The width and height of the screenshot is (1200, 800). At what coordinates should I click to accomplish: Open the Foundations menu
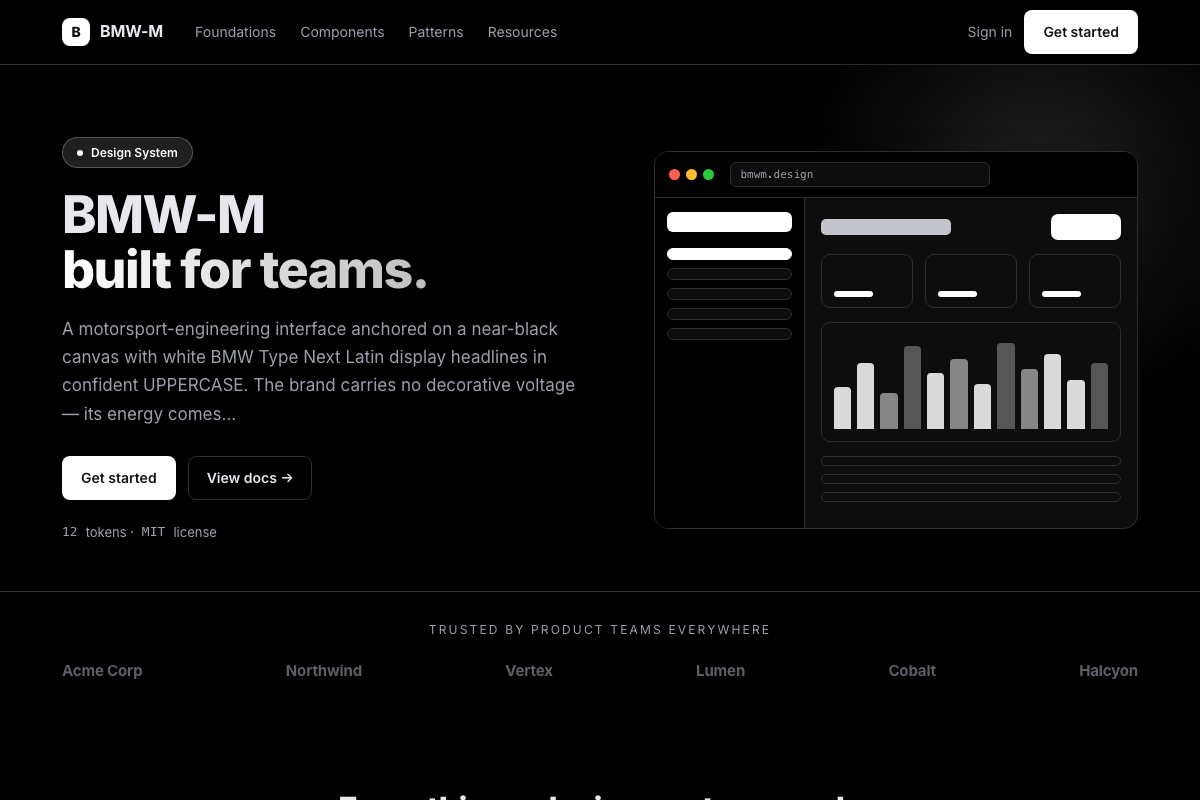[x=235, y=32]
